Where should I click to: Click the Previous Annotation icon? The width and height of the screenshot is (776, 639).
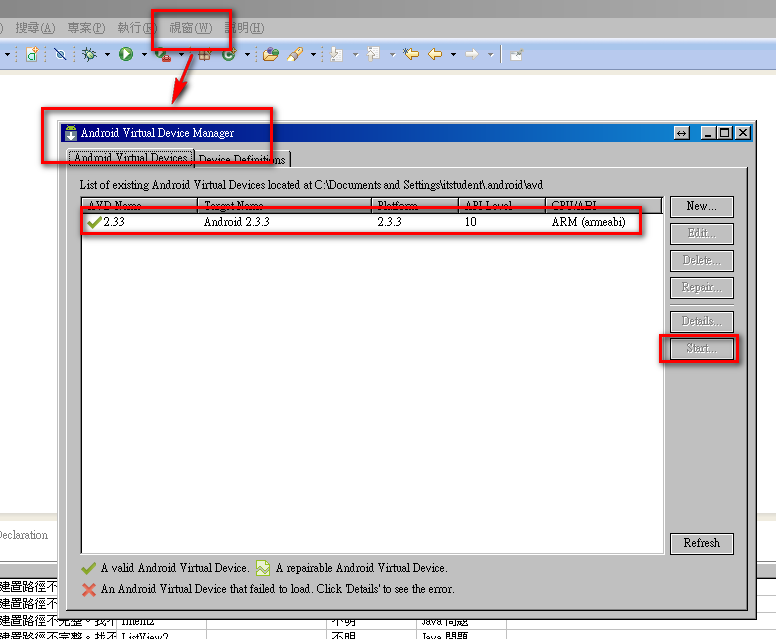tap(374, 54)
